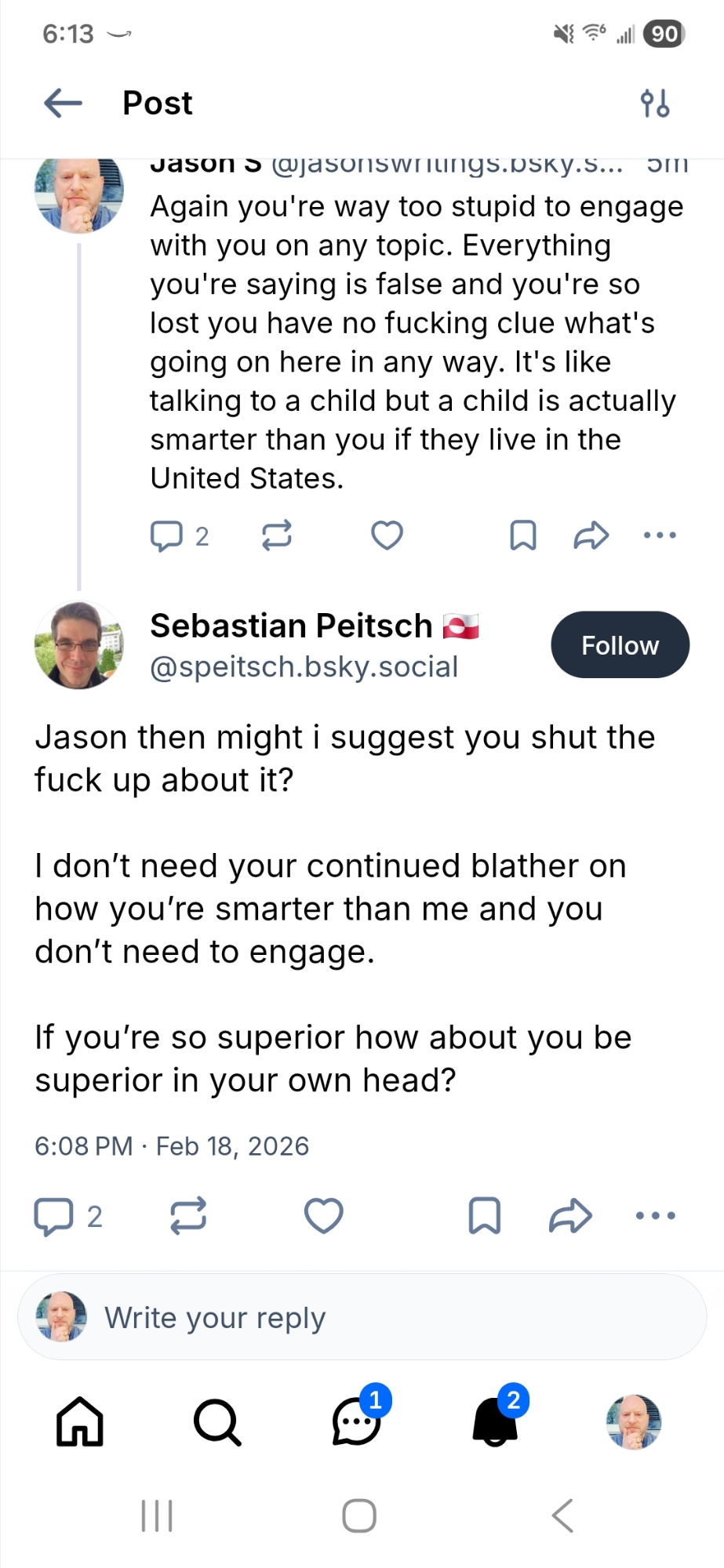Screen dimensions: 724x1568
Task: Bookmark Jason S's post
Action: (523, 535)
